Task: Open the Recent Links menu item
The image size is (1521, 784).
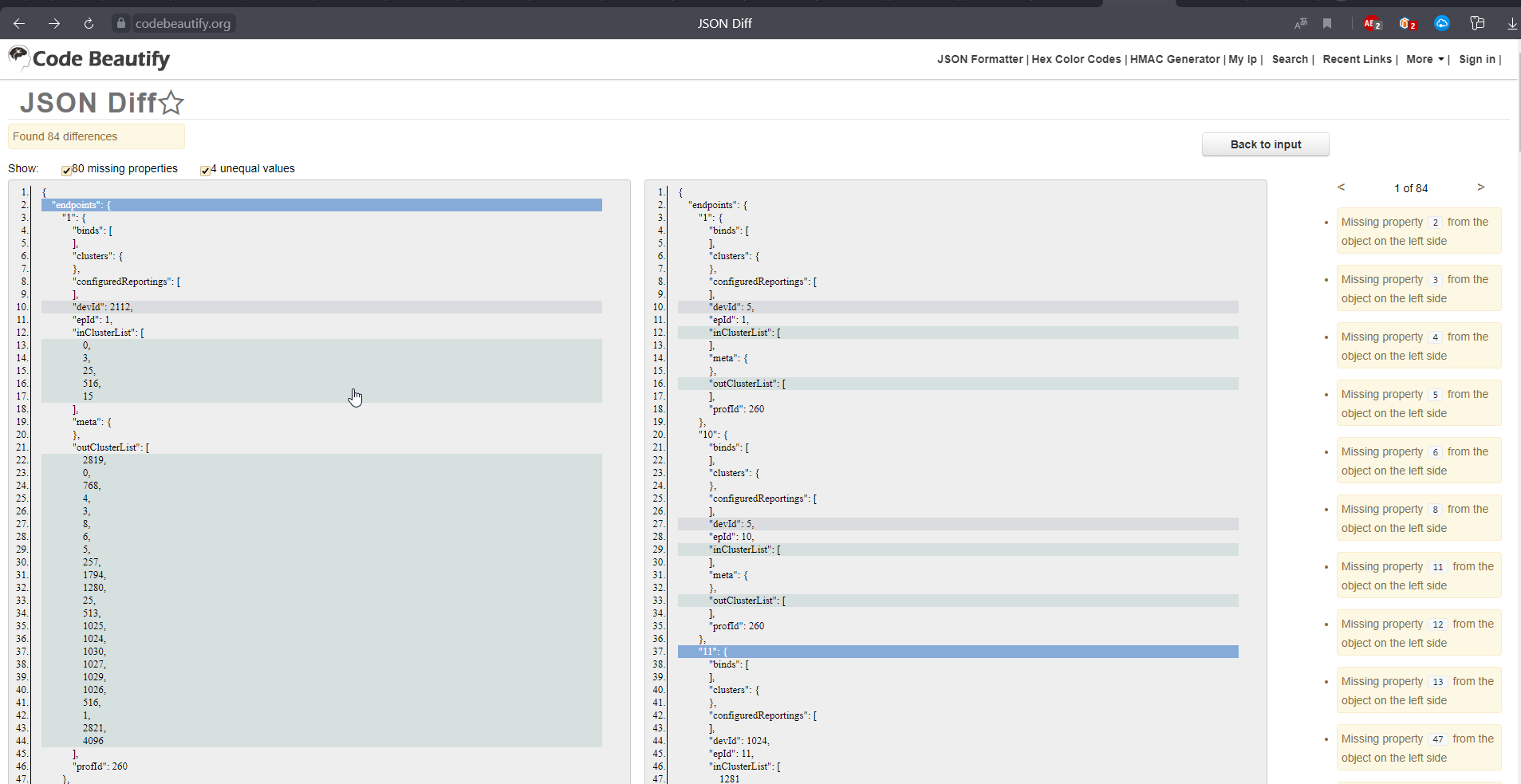Action: tap(1357, 59)
